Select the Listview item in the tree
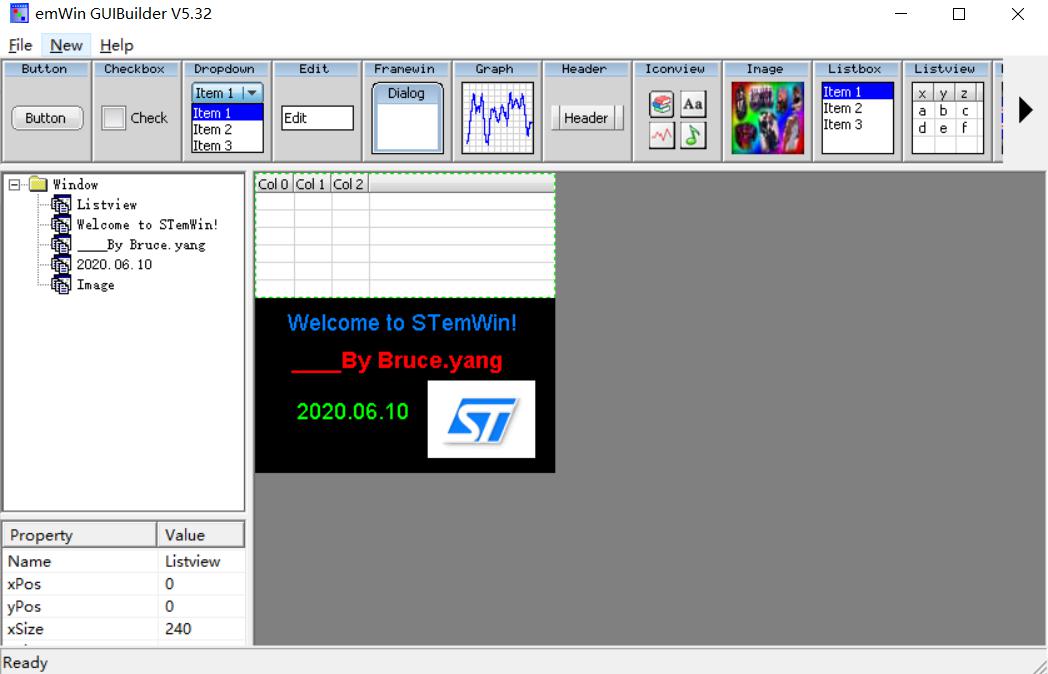The image size is (1048, 674). (x=106, y=205)
